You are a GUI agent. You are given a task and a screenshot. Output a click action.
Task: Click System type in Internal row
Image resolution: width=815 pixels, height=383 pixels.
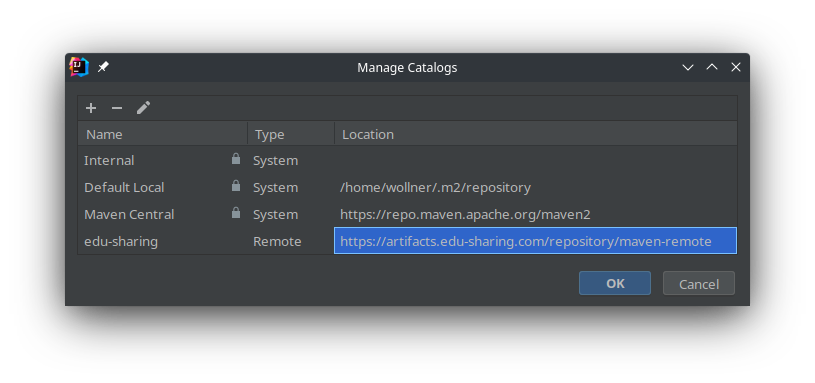275,161
